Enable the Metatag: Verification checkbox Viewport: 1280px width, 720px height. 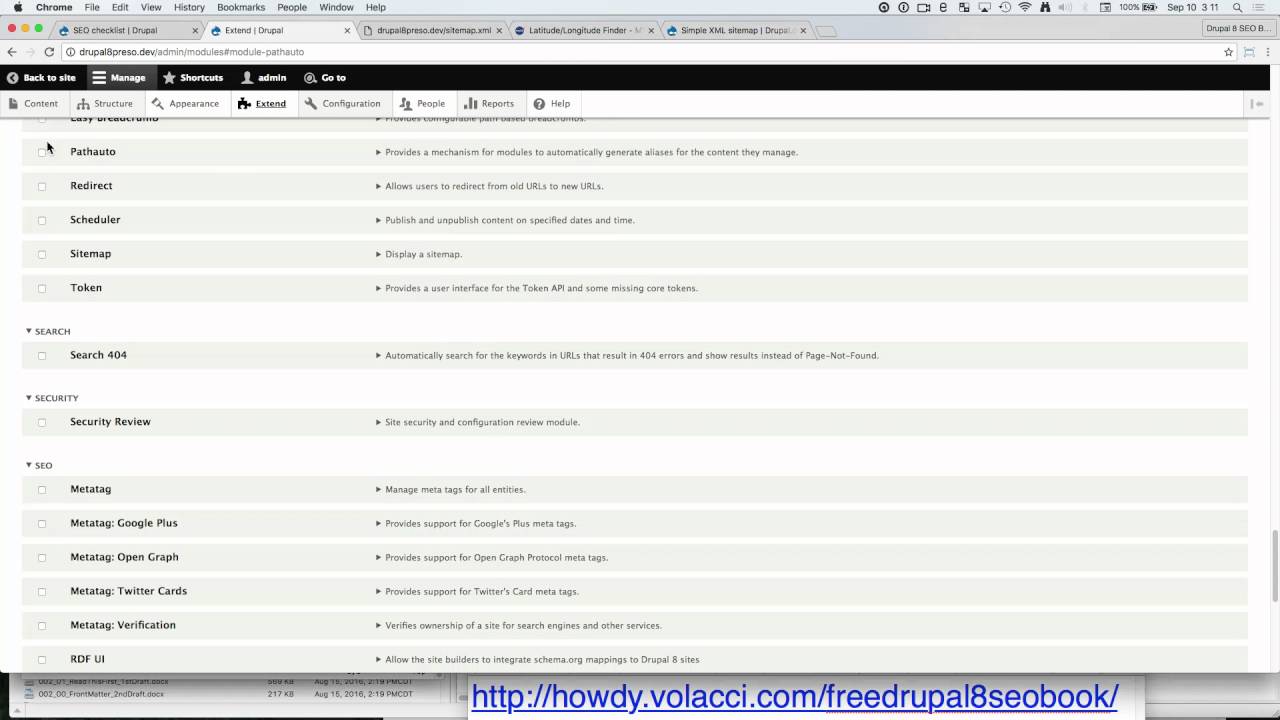42,625
